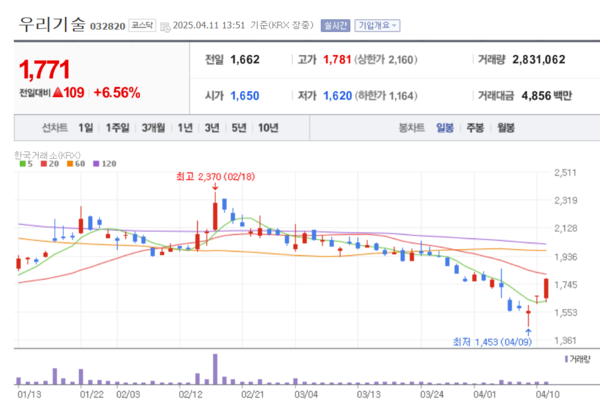
Task: Click the 시가 value 1,650
Action: [245, 96]
